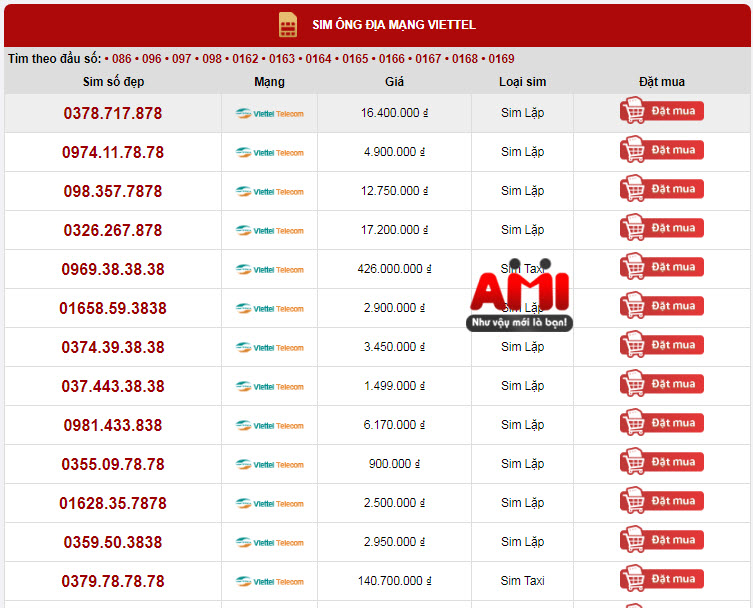This screenshot has height=608, width=753.
Task: Click Viettel Telecom logo for 098.357.7878
Action: pos(269,191)
